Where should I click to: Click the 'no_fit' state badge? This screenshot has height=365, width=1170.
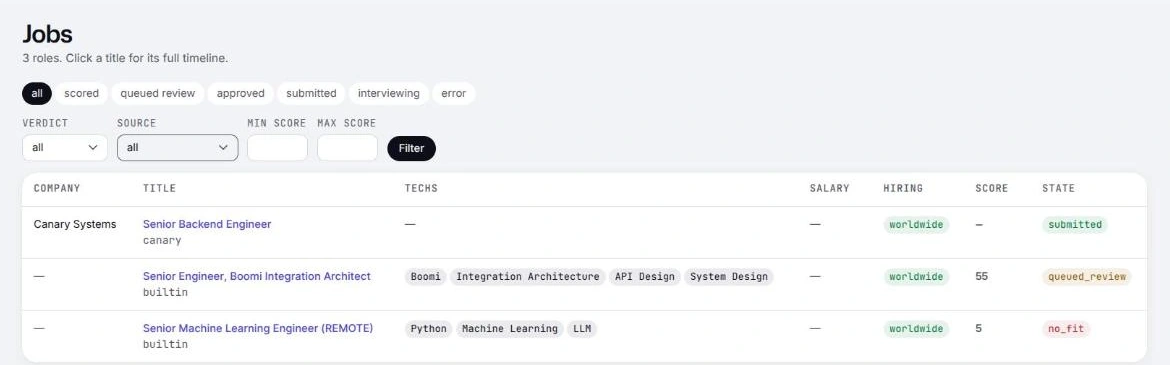pos(1066,329)
